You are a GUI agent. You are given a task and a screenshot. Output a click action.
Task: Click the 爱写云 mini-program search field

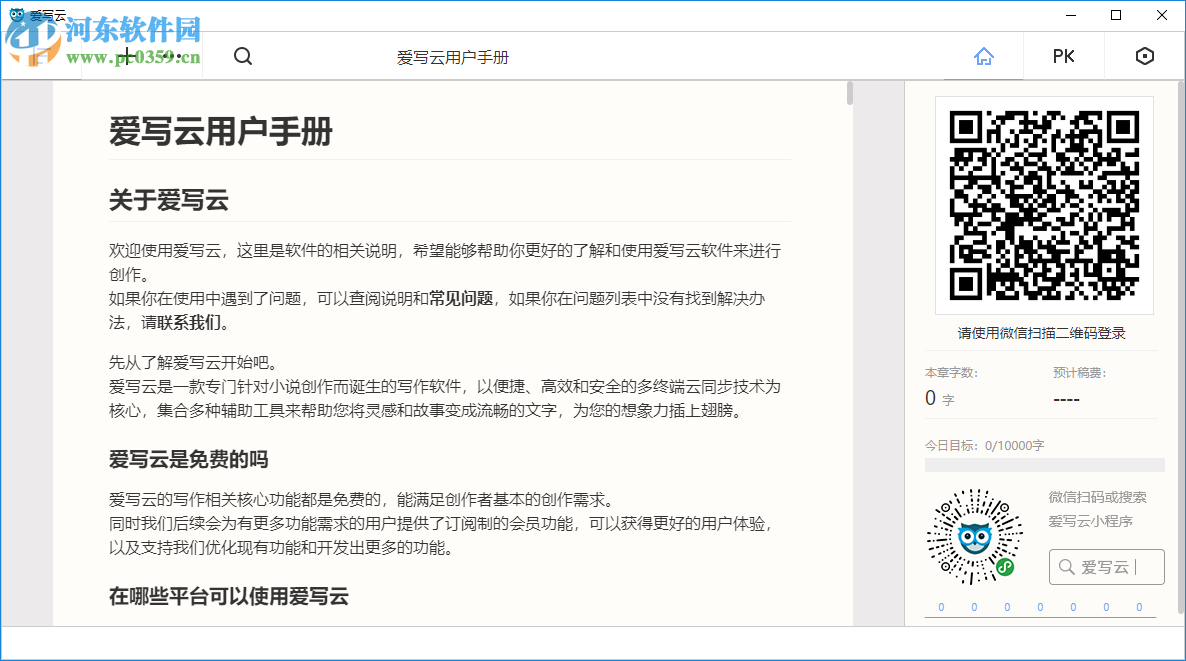(1107, 566)
